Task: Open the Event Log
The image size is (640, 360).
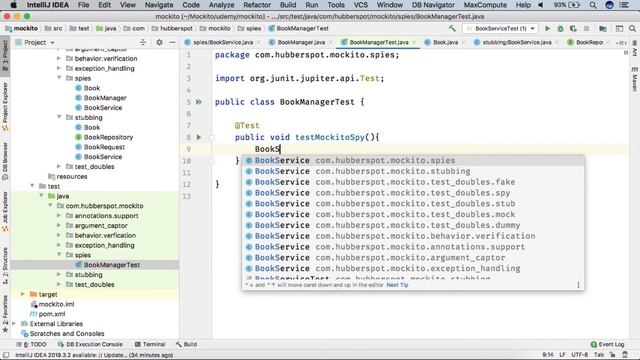Action: click(607, 344)
